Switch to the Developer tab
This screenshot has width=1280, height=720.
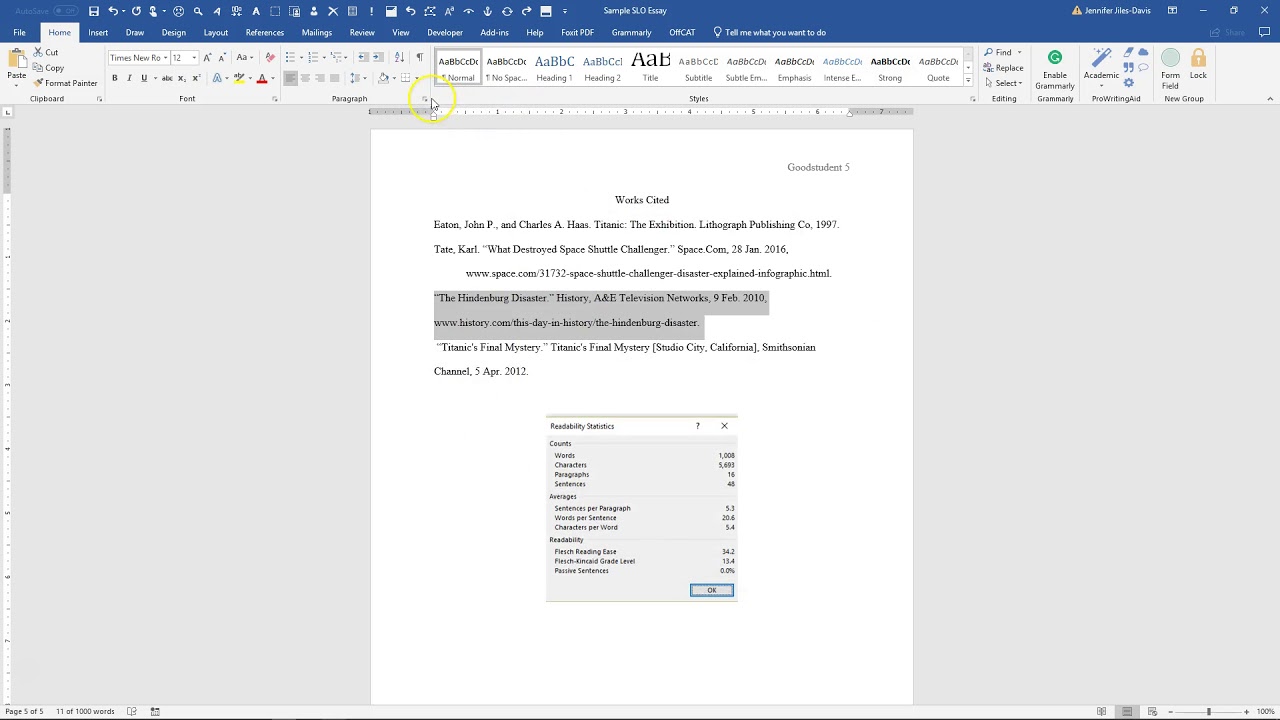click(445, 32)
